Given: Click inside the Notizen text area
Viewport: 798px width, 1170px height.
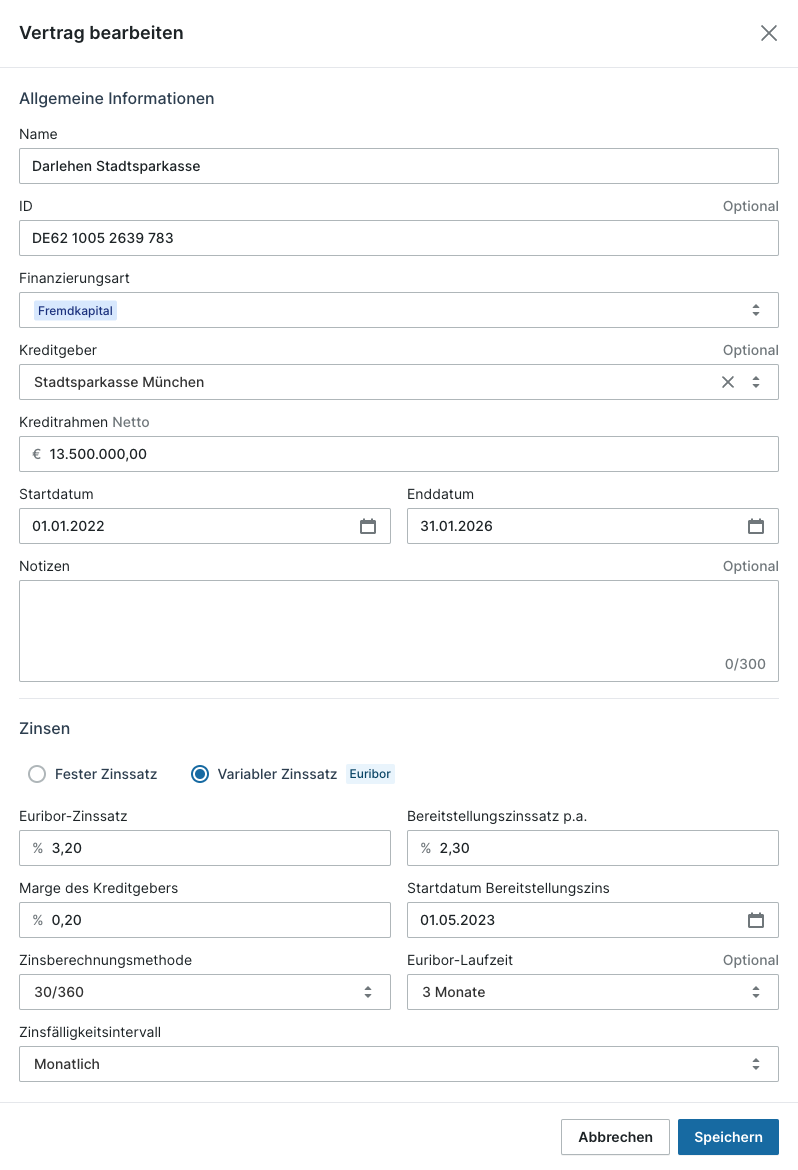Looking at the screenshot, I should (399, 631).
